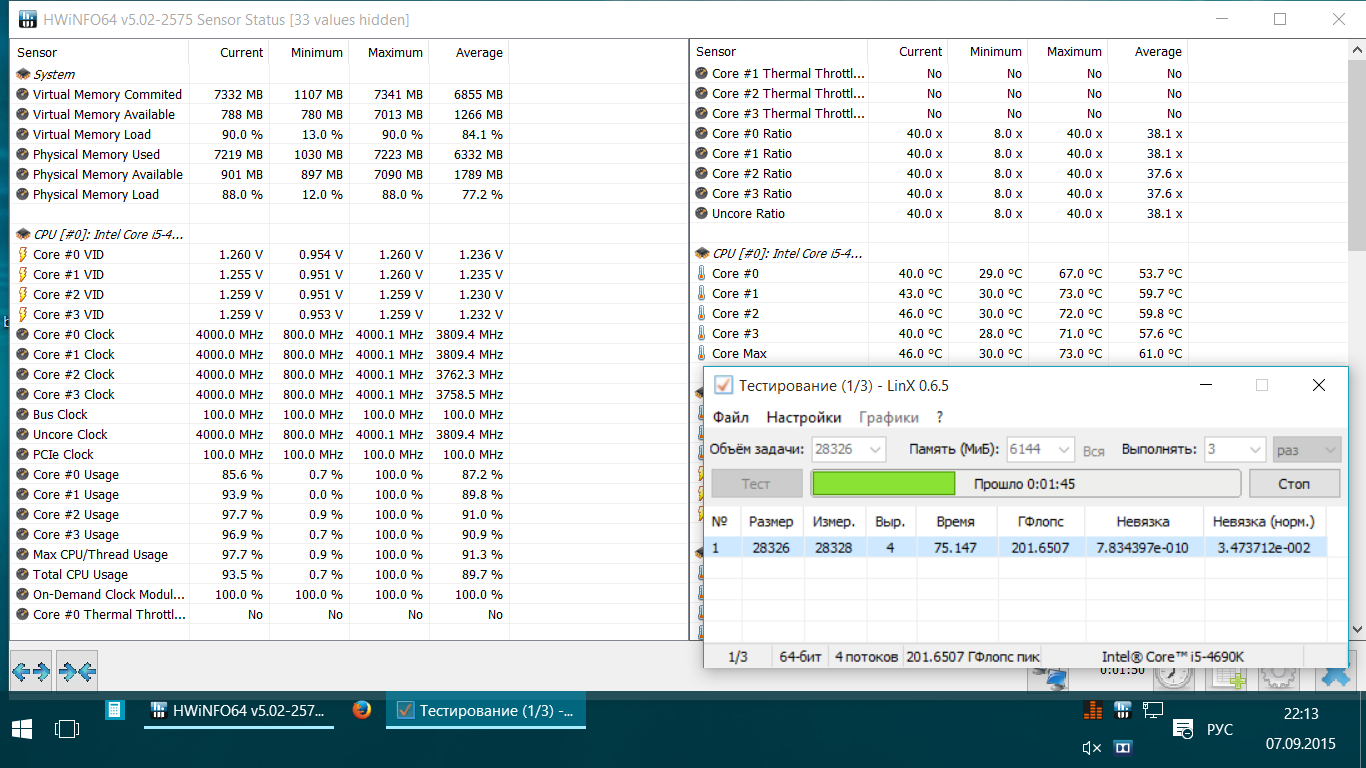Viewport: 1366px width, 768px height.
Task: Click the muted volume icon in tray
Action: [x=1092, y=747]
